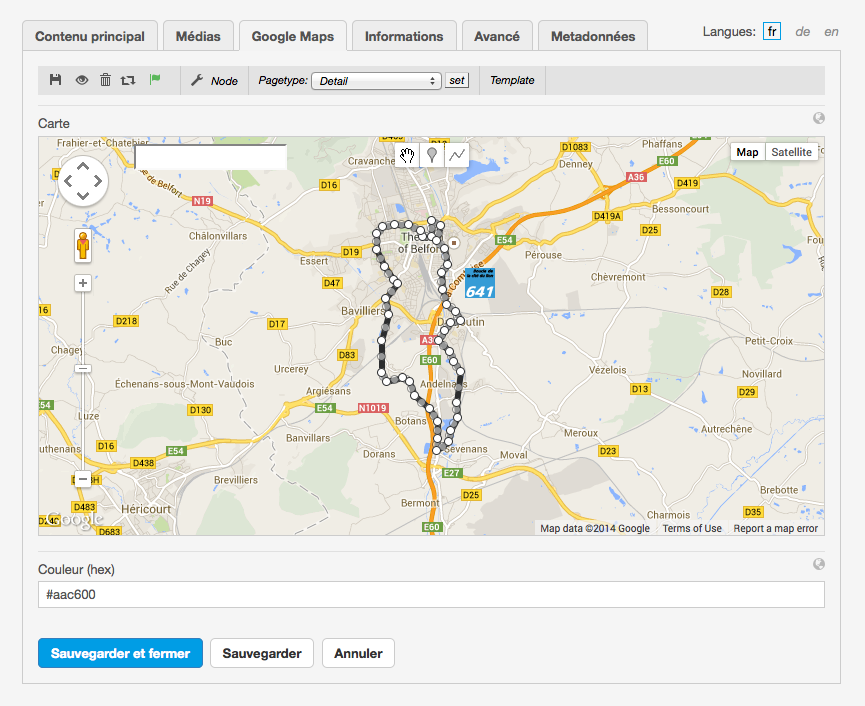Click the wrench Node button

click(x=214, y=80)
